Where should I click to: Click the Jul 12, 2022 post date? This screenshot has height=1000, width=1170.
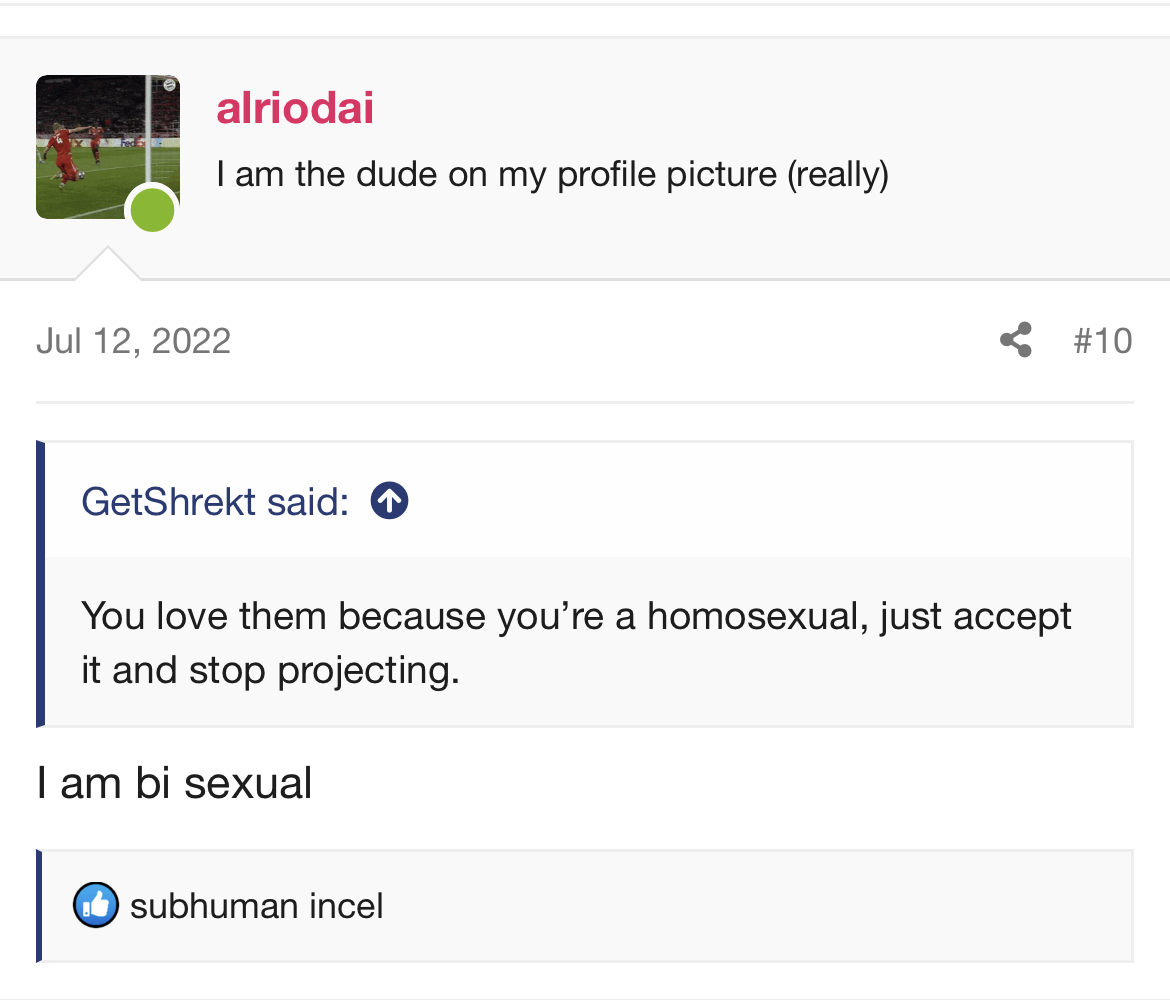[133, 341]
